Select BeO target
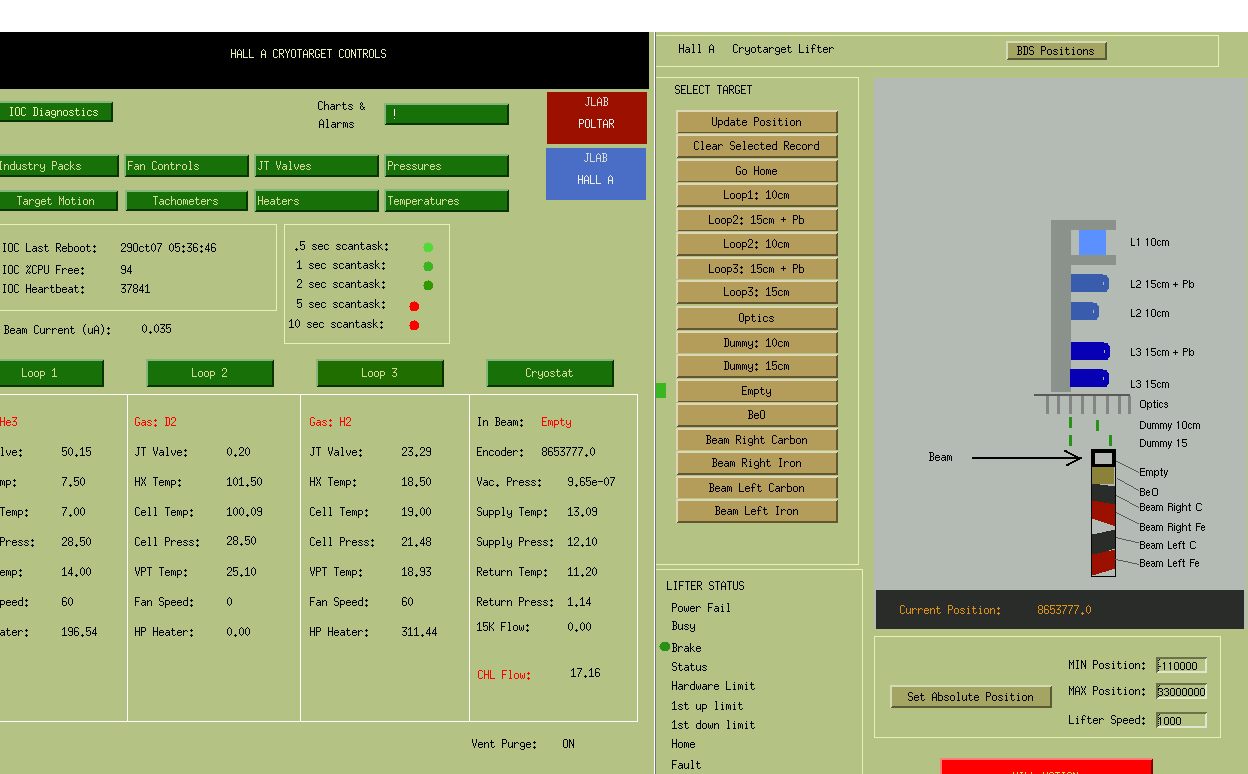1248x774 pixels. click(757, 415)
